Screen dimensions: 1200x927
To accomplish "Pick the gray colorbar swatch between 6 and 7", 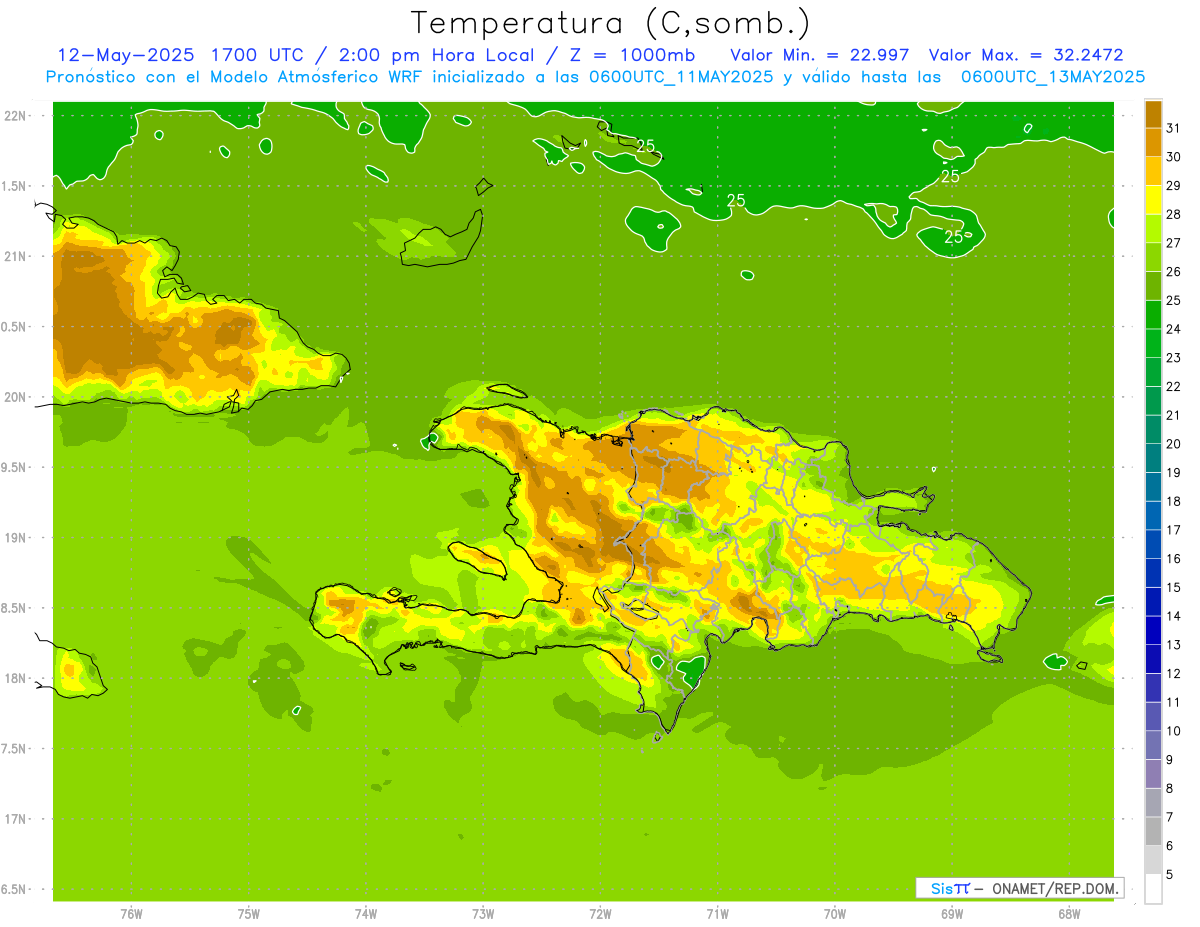I will [x=1153, y=831].
